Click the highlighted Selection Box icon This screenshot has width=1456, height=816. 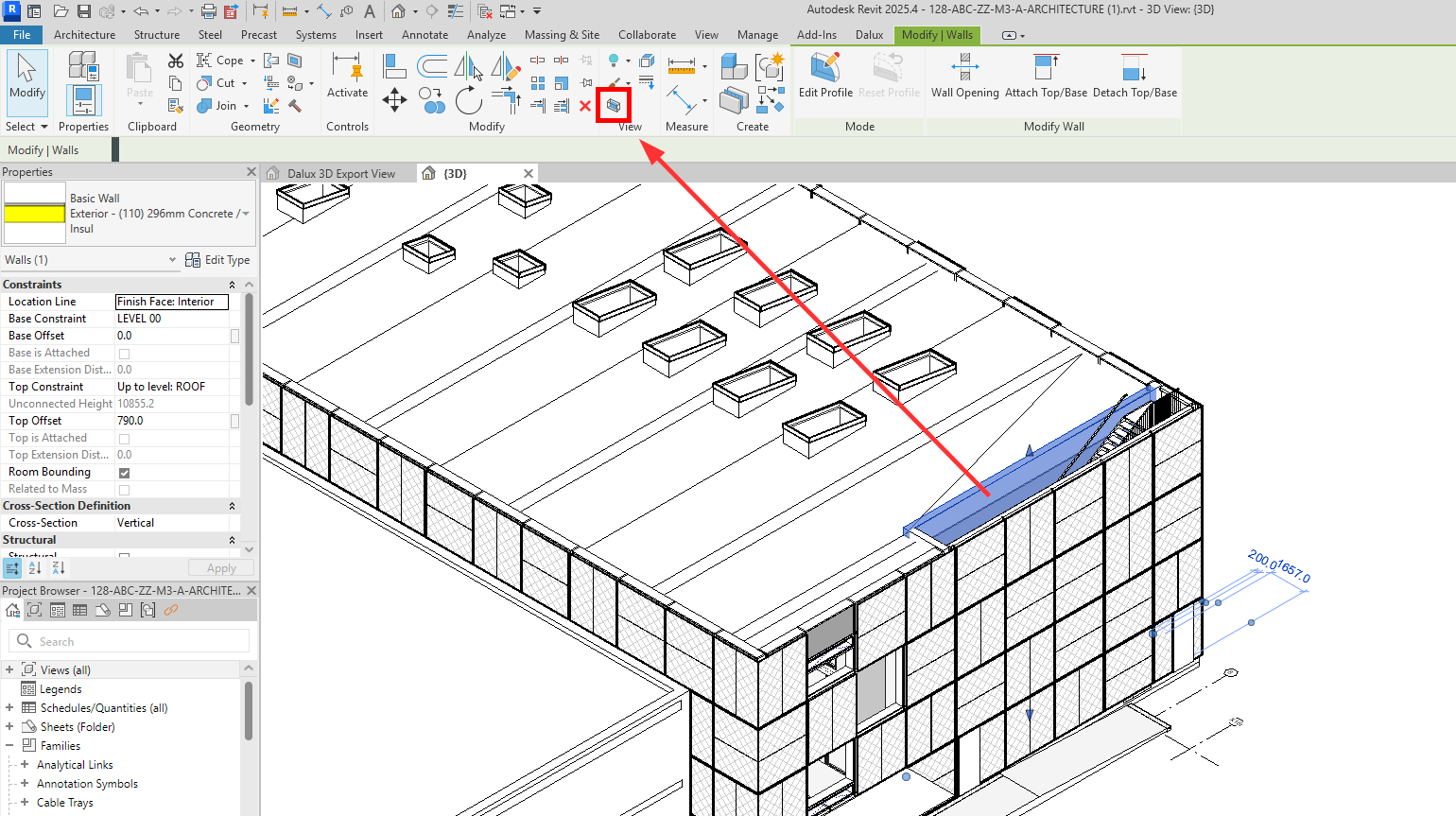[614, 105]
